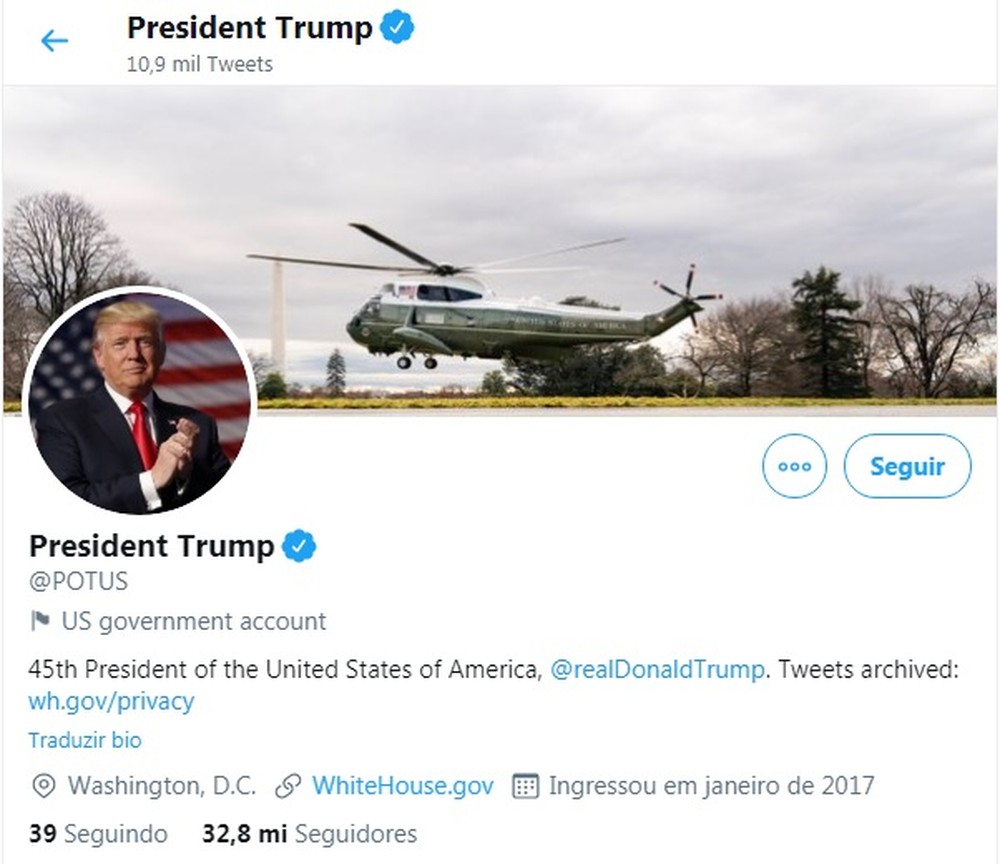Click Traduzir bio to translate
Screen dimensions: 1000x864
click(x=85, y=740)
